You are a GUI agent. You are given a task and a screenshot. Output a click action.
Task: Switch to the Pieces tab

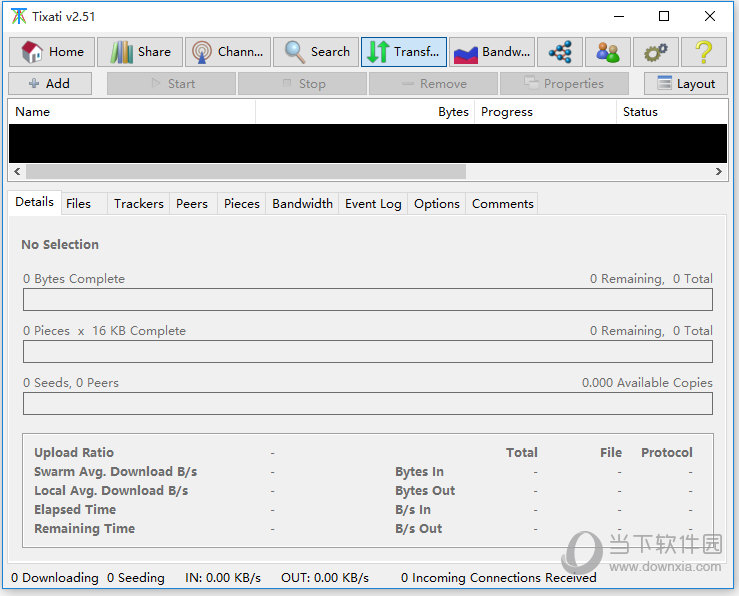(x=242, y=204)
